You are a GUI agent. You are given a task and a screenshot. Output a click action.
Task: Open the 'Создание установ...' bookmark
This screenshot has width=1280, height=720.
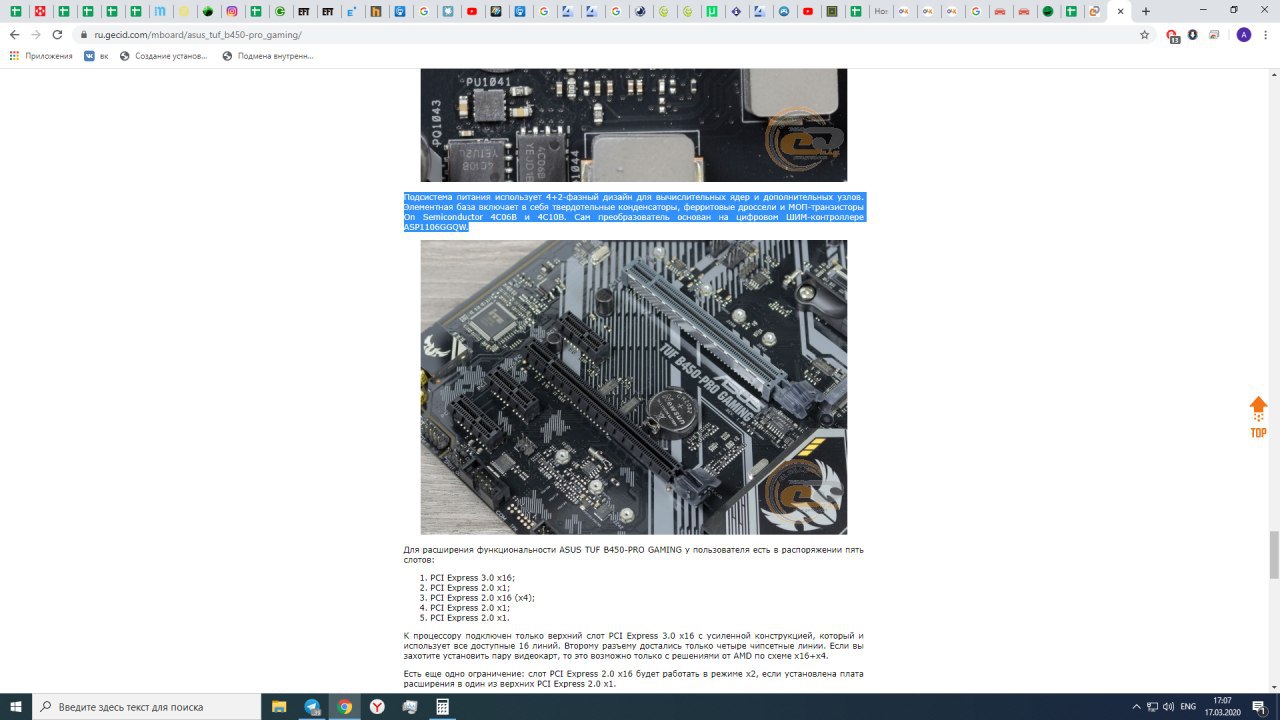164,56
